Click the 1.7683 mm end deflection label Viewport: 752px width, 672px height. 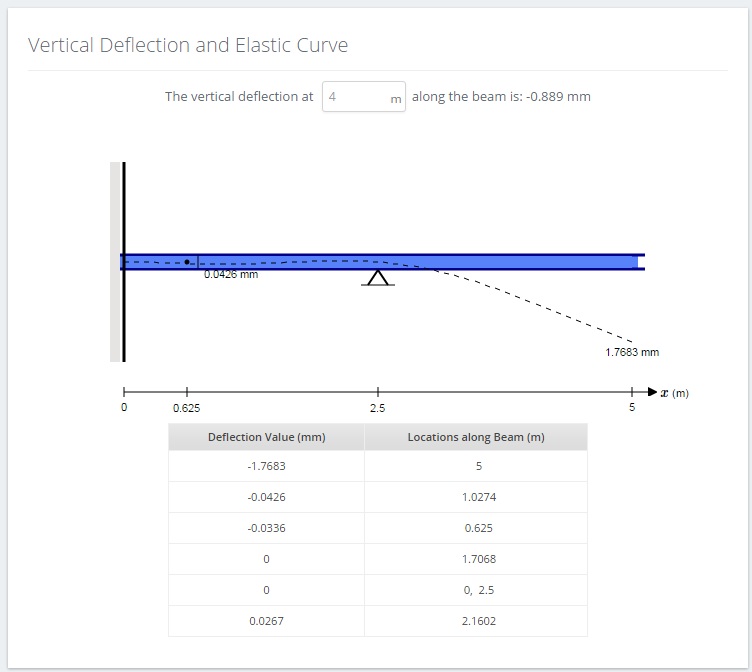(632, 353)
